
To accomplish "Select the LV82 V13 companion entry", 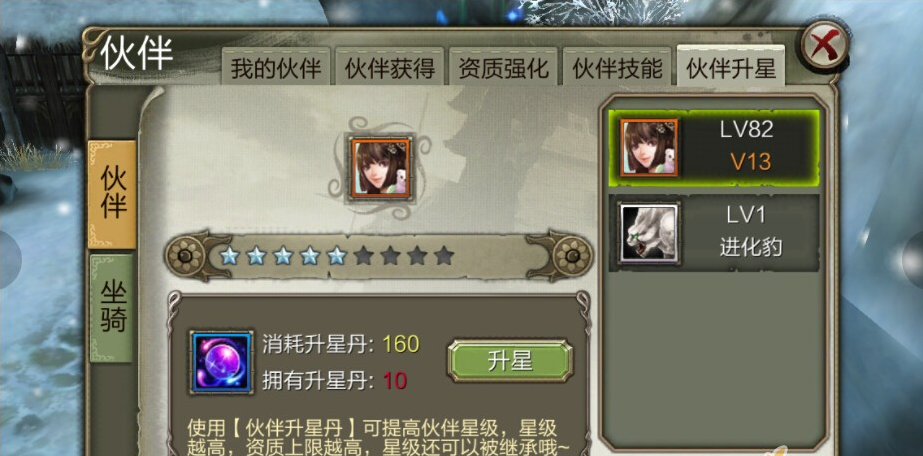I will (x=713, y=148).
